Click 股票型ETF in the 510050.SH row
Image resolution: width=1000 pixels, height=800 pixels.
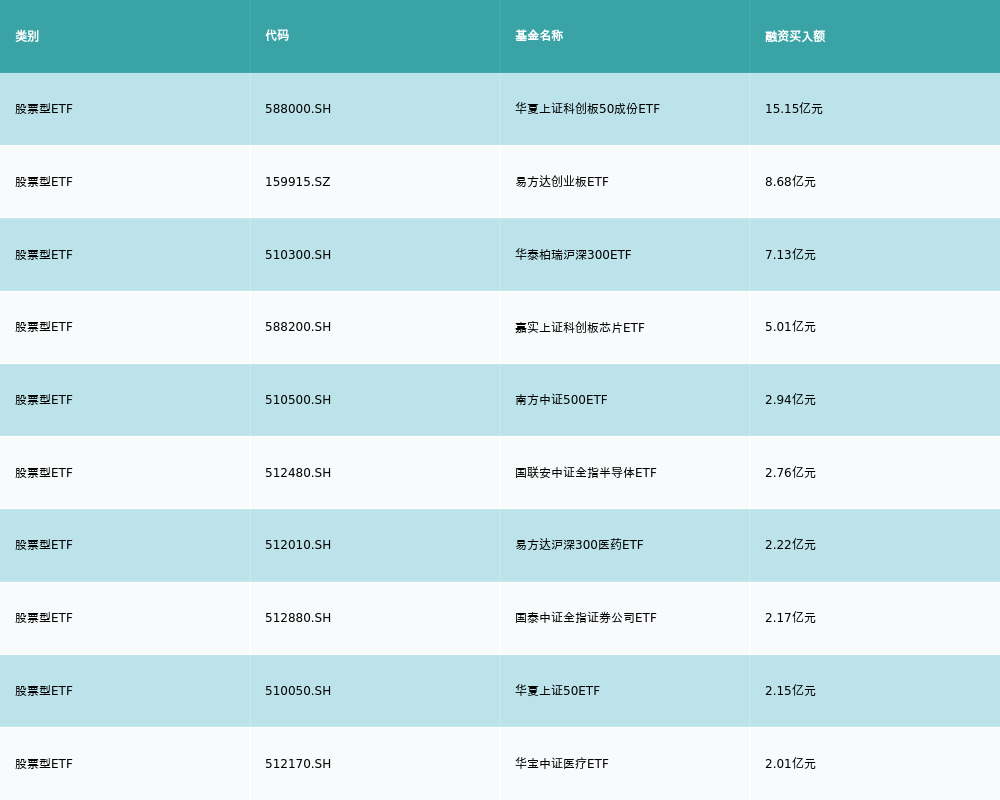coord(44,691)
